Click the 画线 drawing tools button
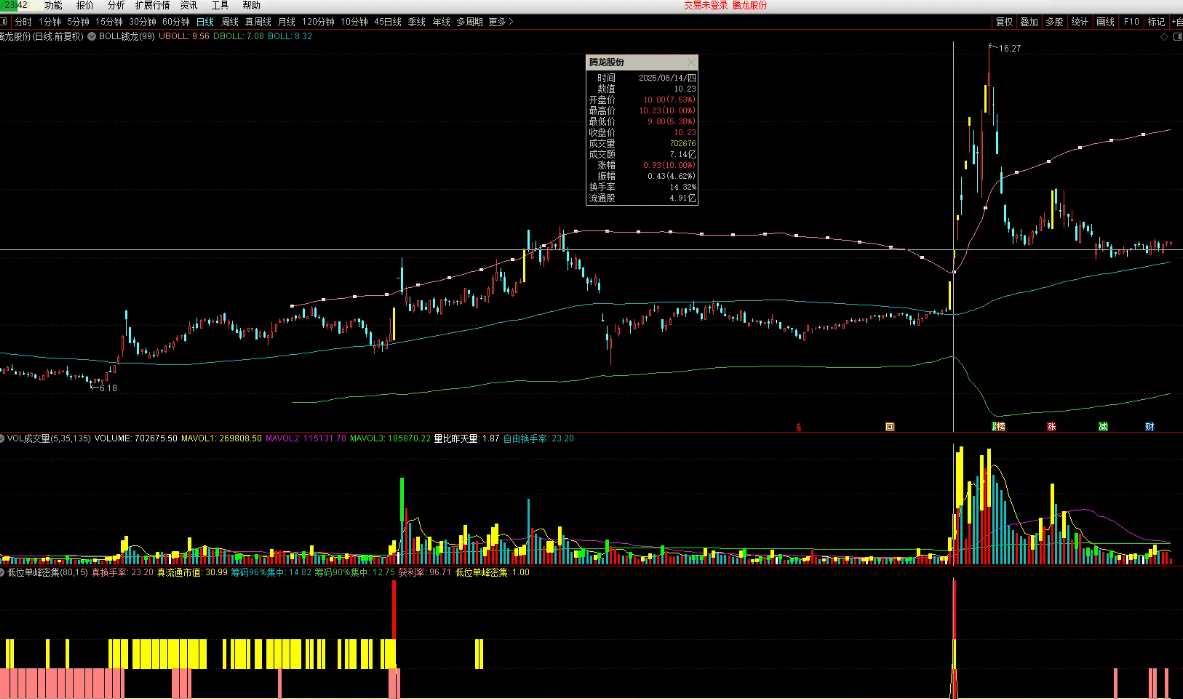Viewport: 1183px width, 699px height. coord(1105,21)
